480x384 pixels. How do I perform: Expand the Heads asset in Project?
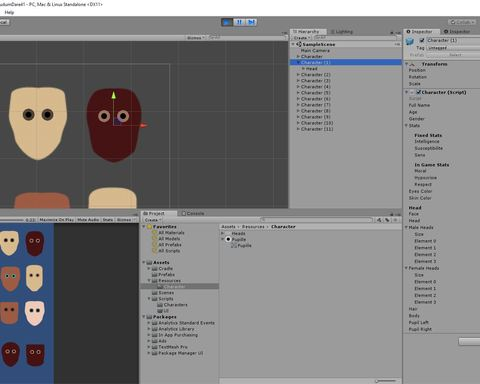coord(223,233)
